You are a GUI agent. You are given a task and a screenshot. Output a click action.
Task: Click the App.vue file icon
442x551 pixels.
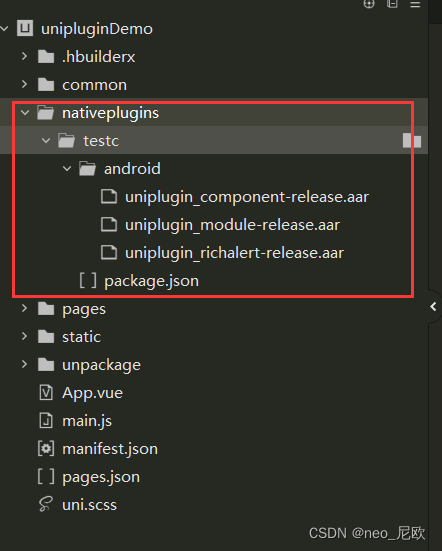click(x=46, y=393)
